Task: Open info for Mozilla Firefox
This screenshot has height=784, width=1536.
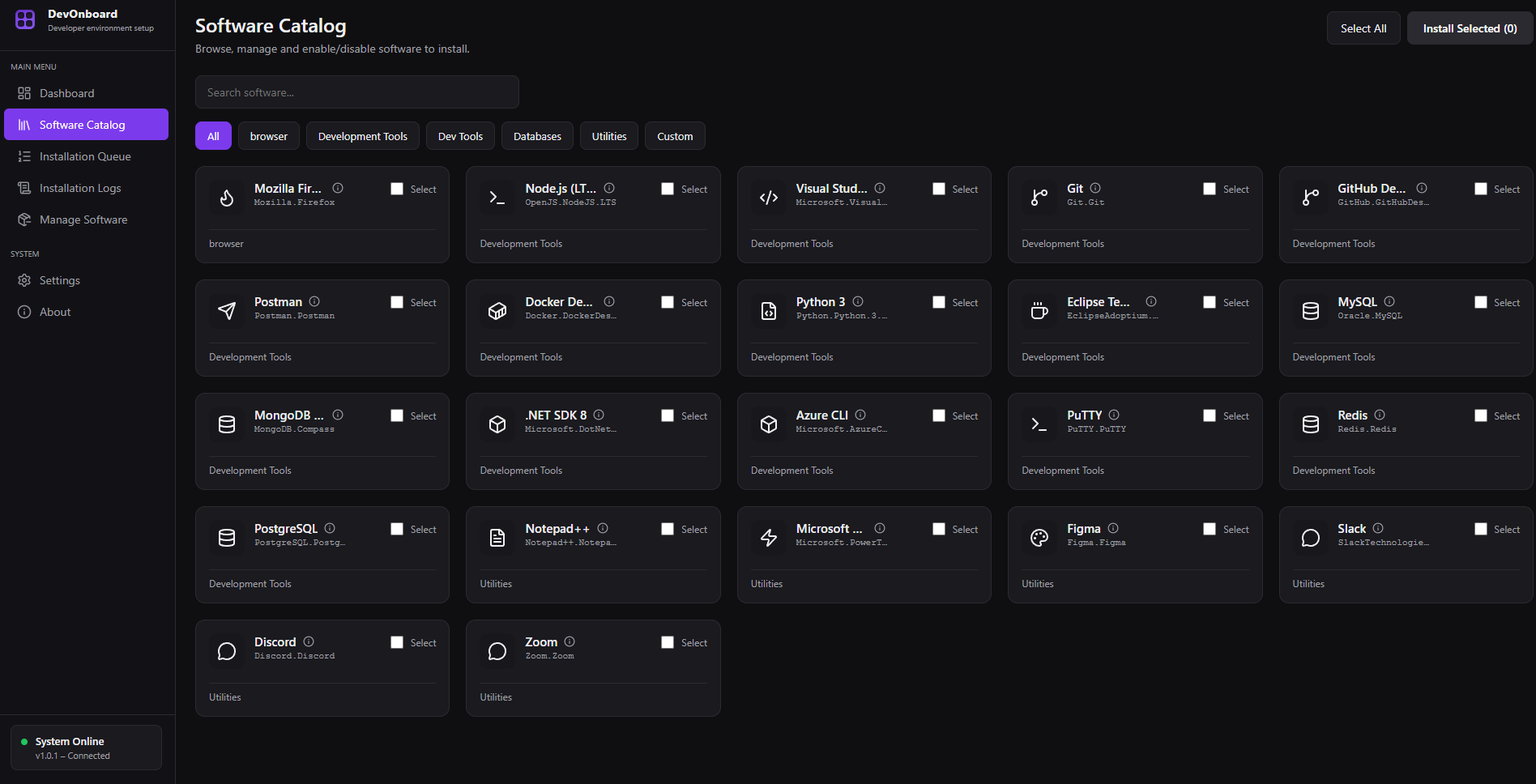Action: coord(338,188)
